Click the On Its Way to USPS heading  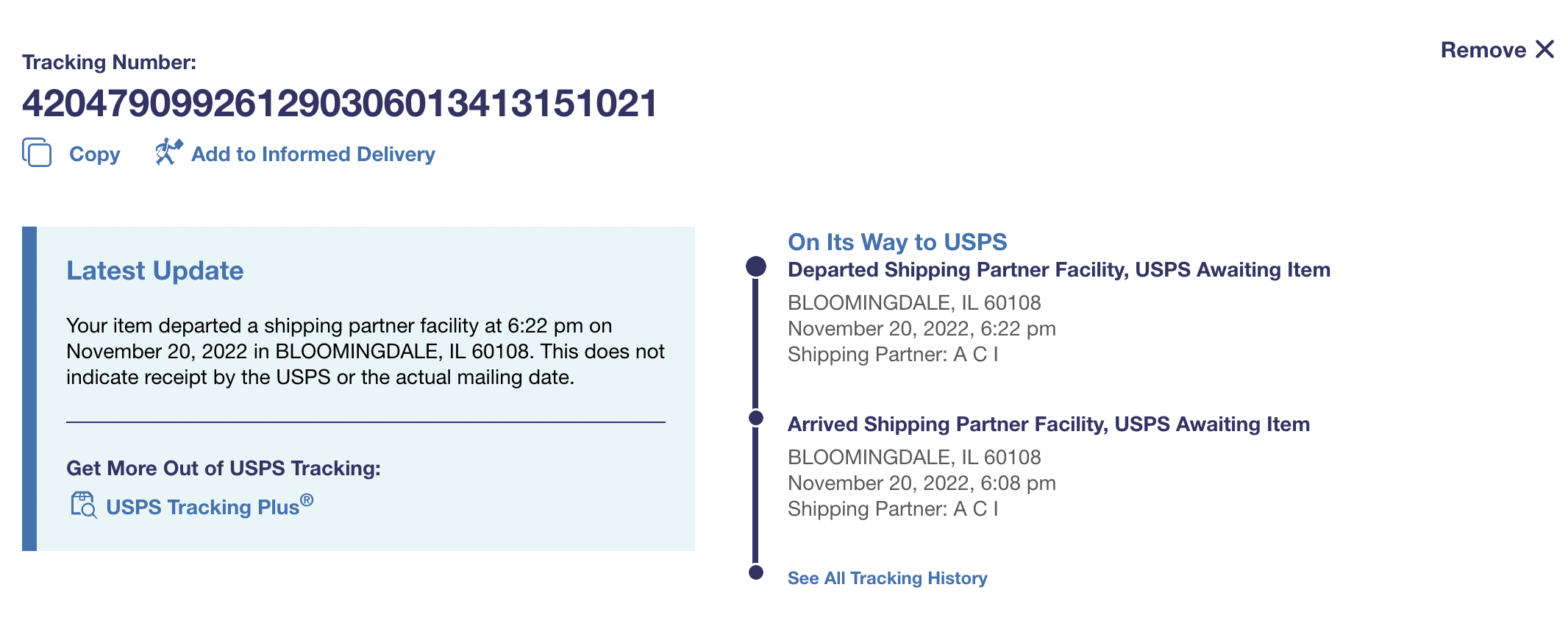point(897,242)
